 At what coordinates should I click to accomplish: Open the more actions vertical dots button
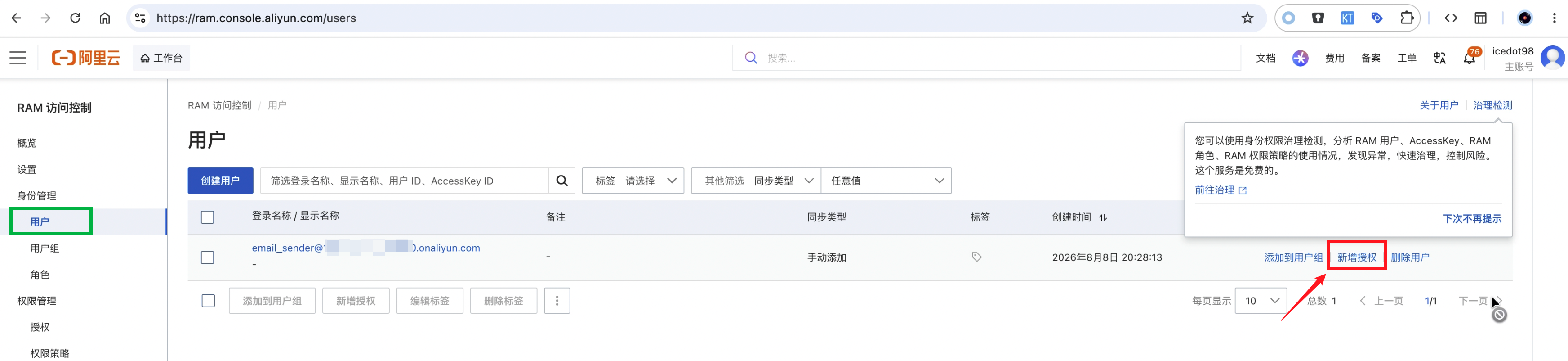click(x=557, y=301)
